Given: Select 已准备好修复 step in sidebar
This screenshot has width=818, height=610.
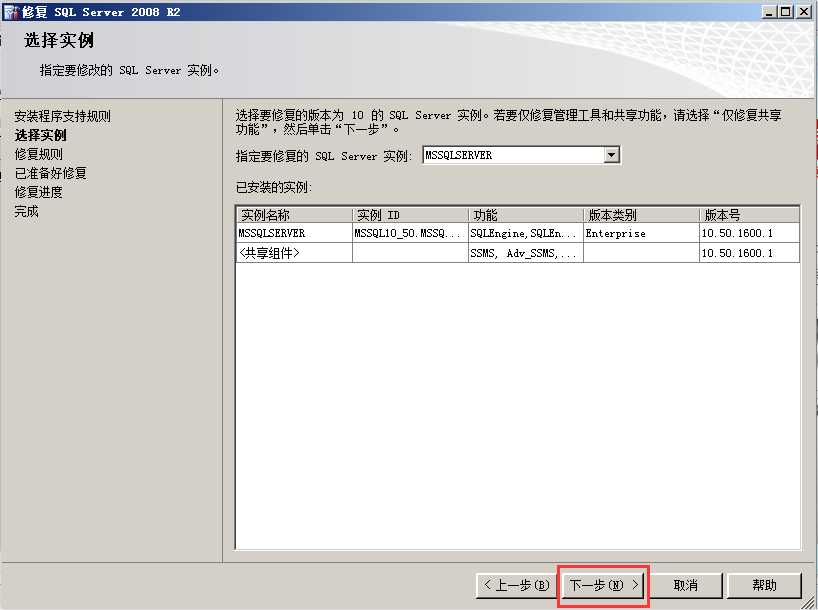Looking at the screenshot, I should click(51, 173).
